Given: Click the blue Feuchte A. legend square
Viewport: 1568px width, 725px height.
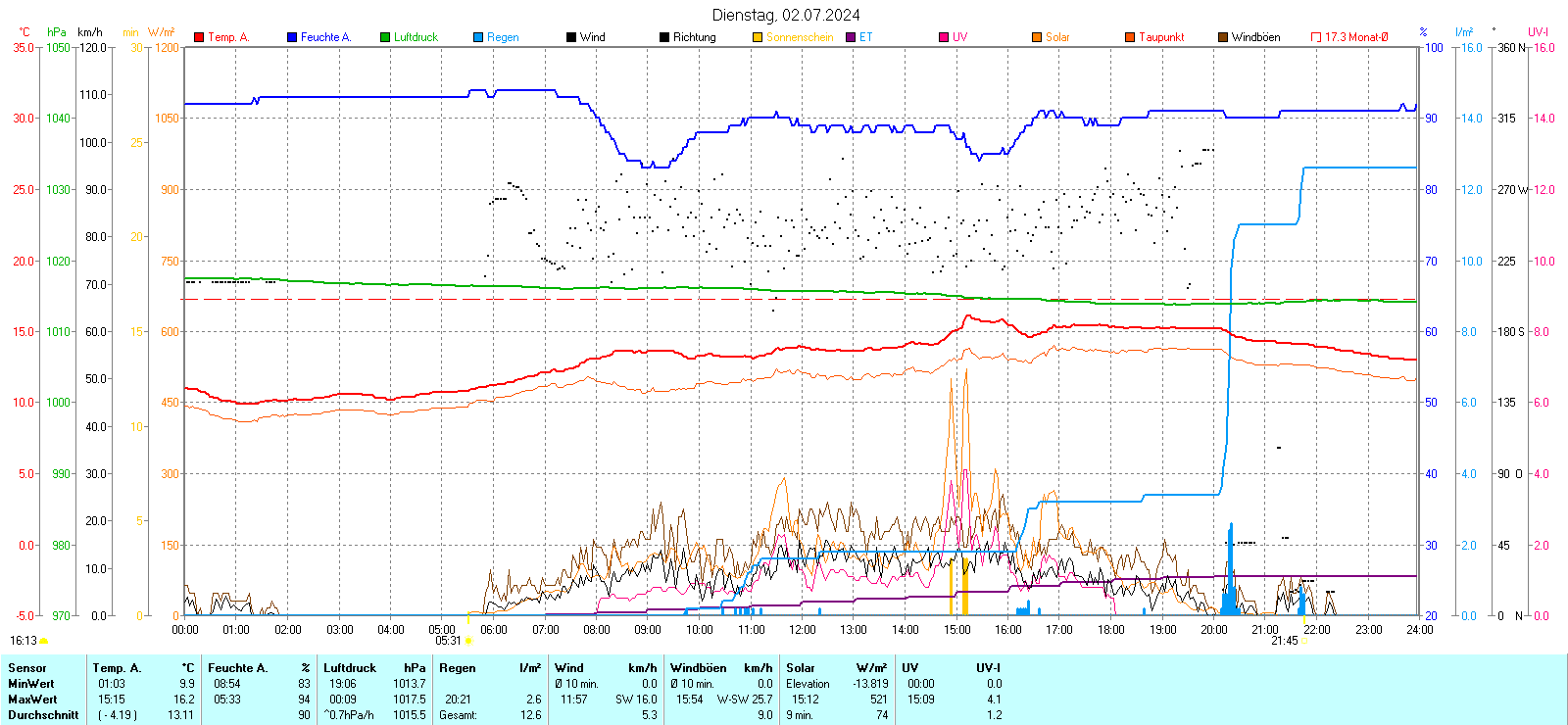Looking at the screenshot, I should (x=292, y=37).
